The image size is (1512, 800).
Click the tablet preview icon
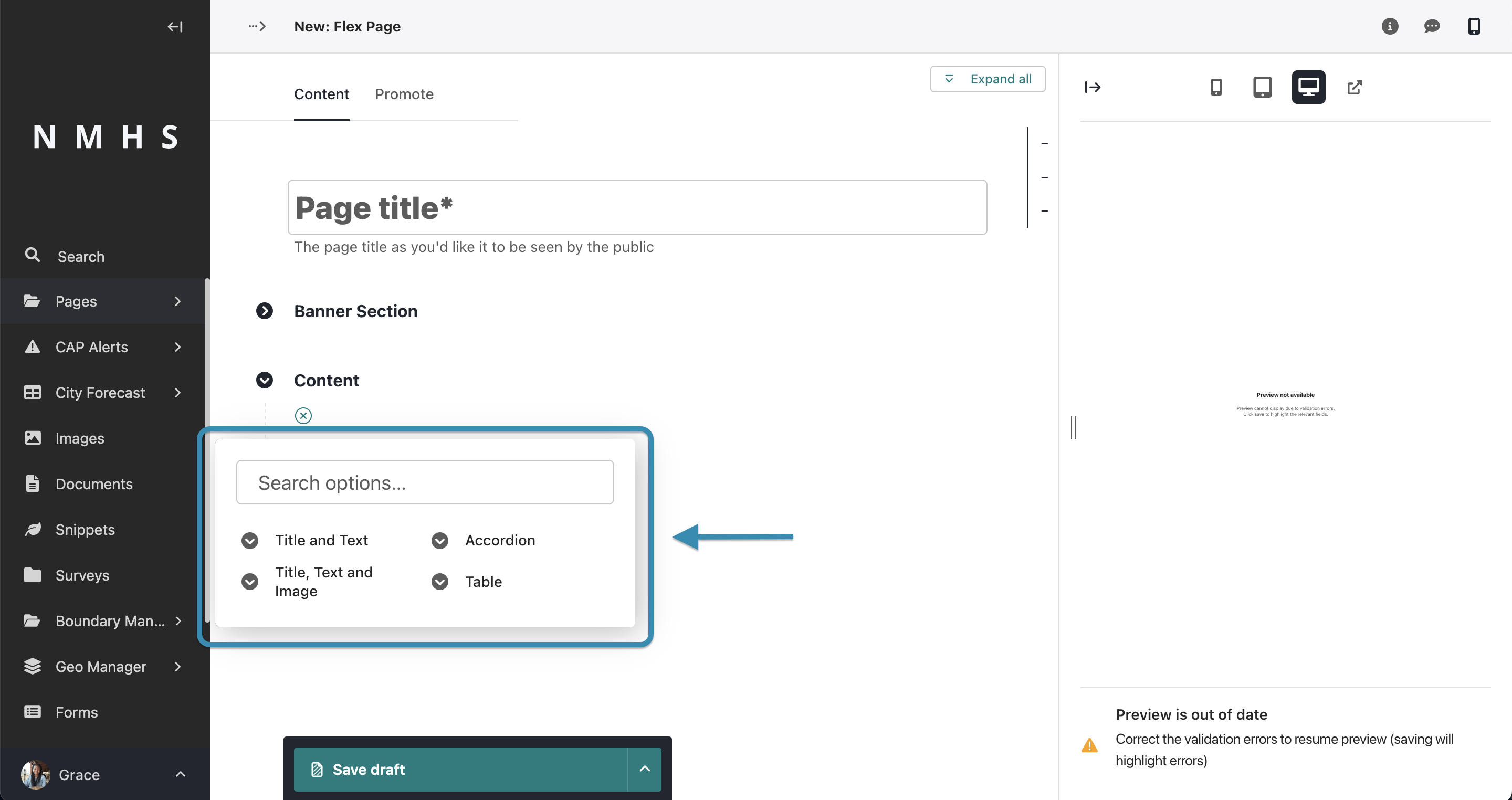pyautogui.click(x=1262, y=87)
